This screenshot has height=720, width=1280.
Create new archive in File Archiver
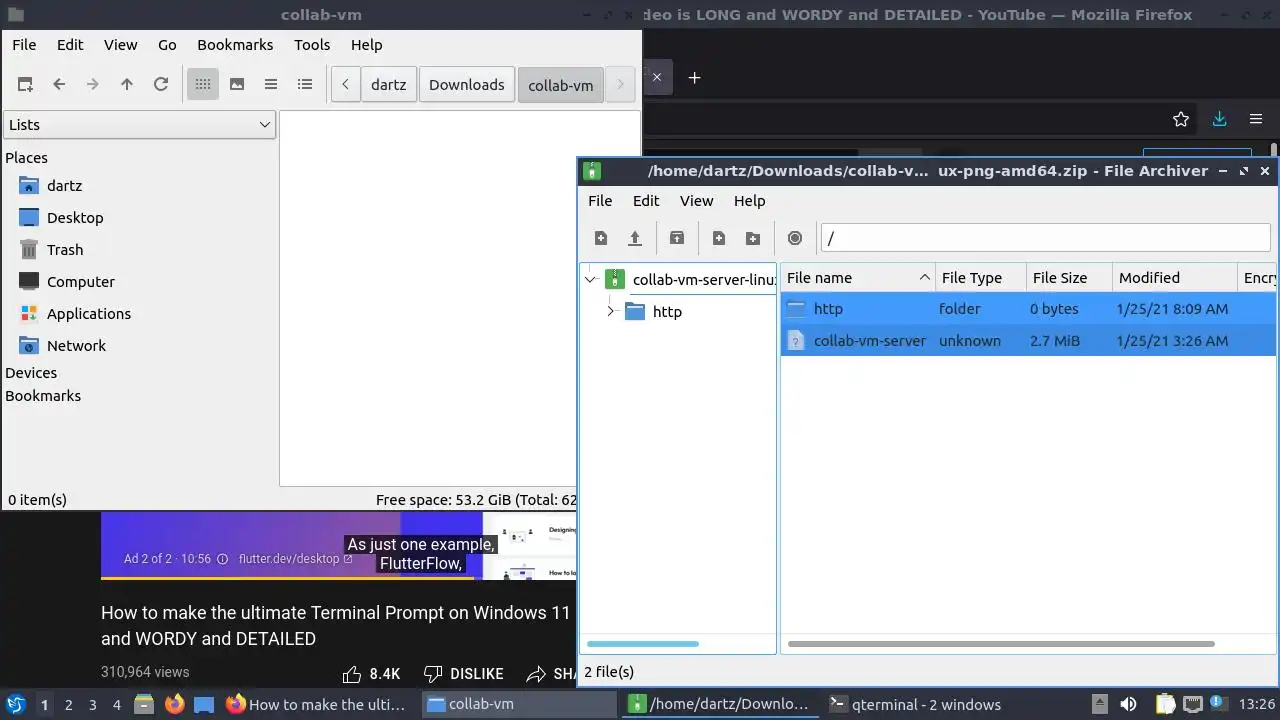[601, 238]
